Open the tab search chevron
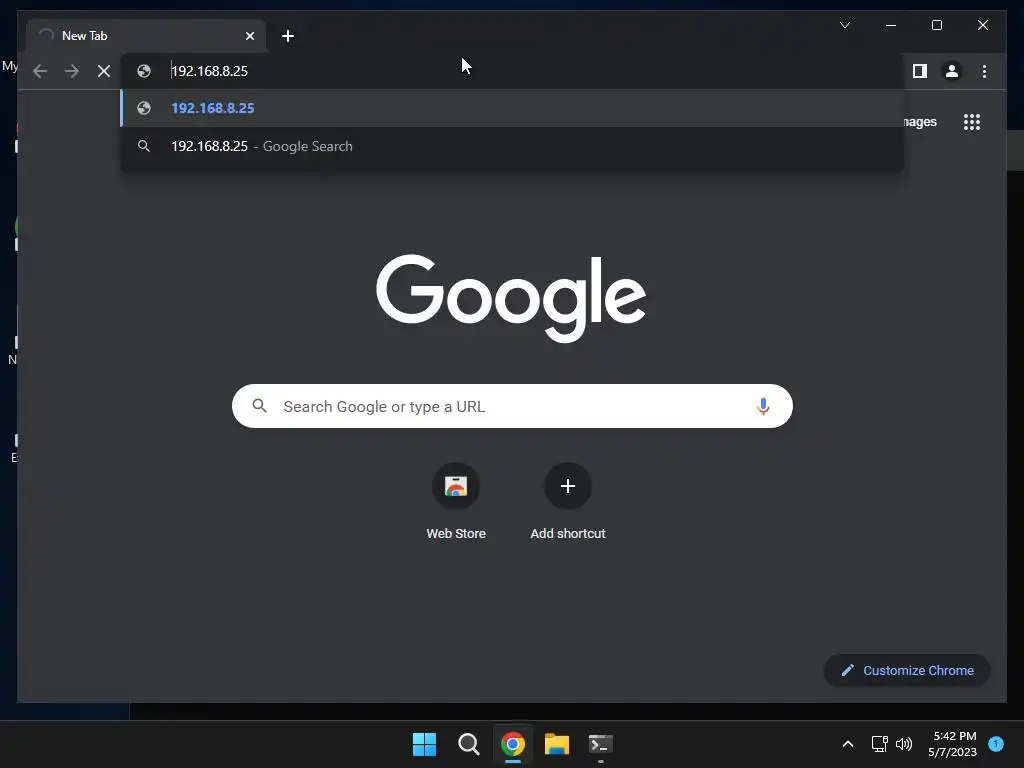This screenshot has width=1024, height=768. point(844,25)
